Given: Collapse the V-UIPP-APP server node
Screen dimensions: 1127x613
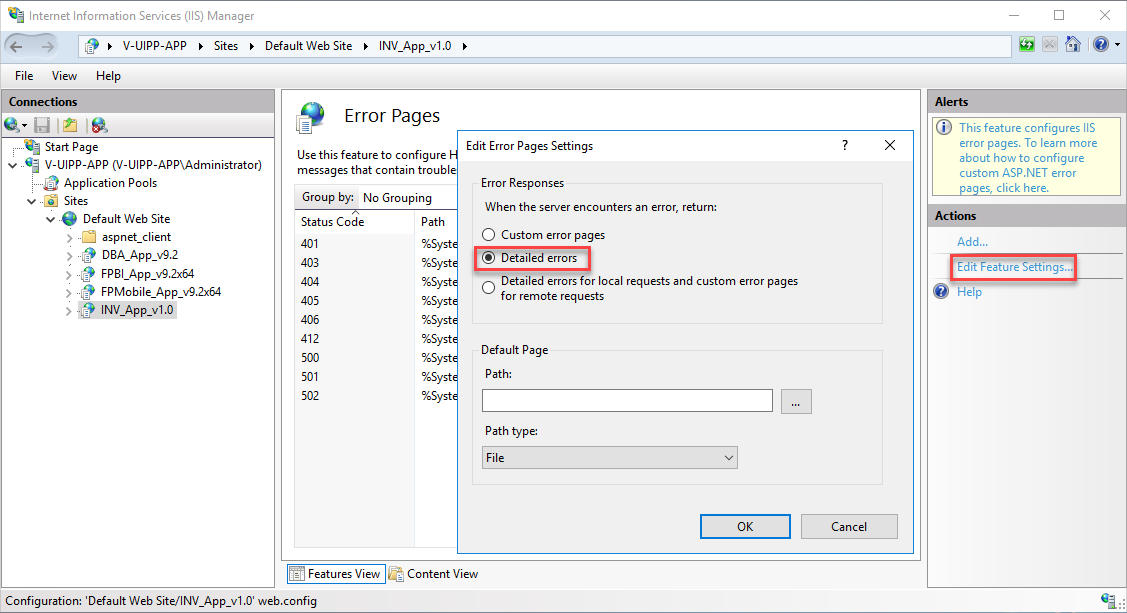Looking at the screenshot, I should pos(12,165).
